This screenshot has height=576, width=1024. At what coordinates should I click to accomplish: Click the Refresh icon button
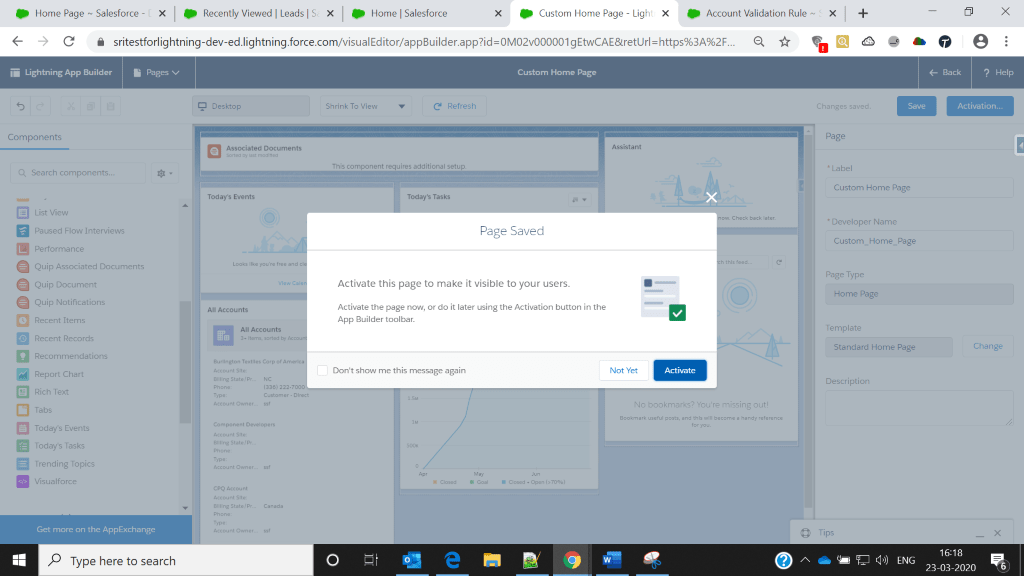[x=453, y=106]
